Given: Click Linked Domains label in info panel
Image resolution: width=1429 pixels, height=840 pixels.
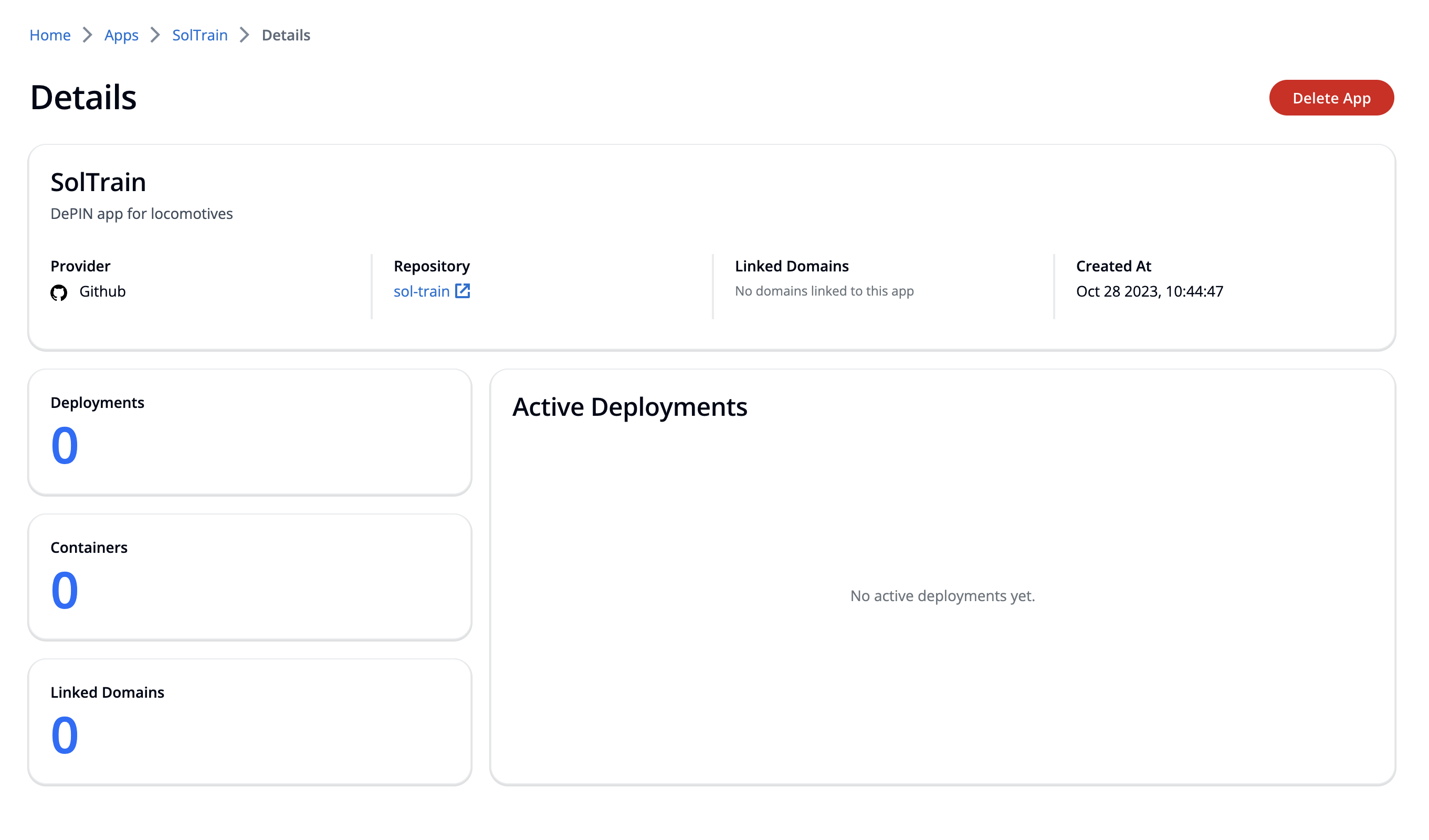Looking at the screenshot, I should (792, 266).
